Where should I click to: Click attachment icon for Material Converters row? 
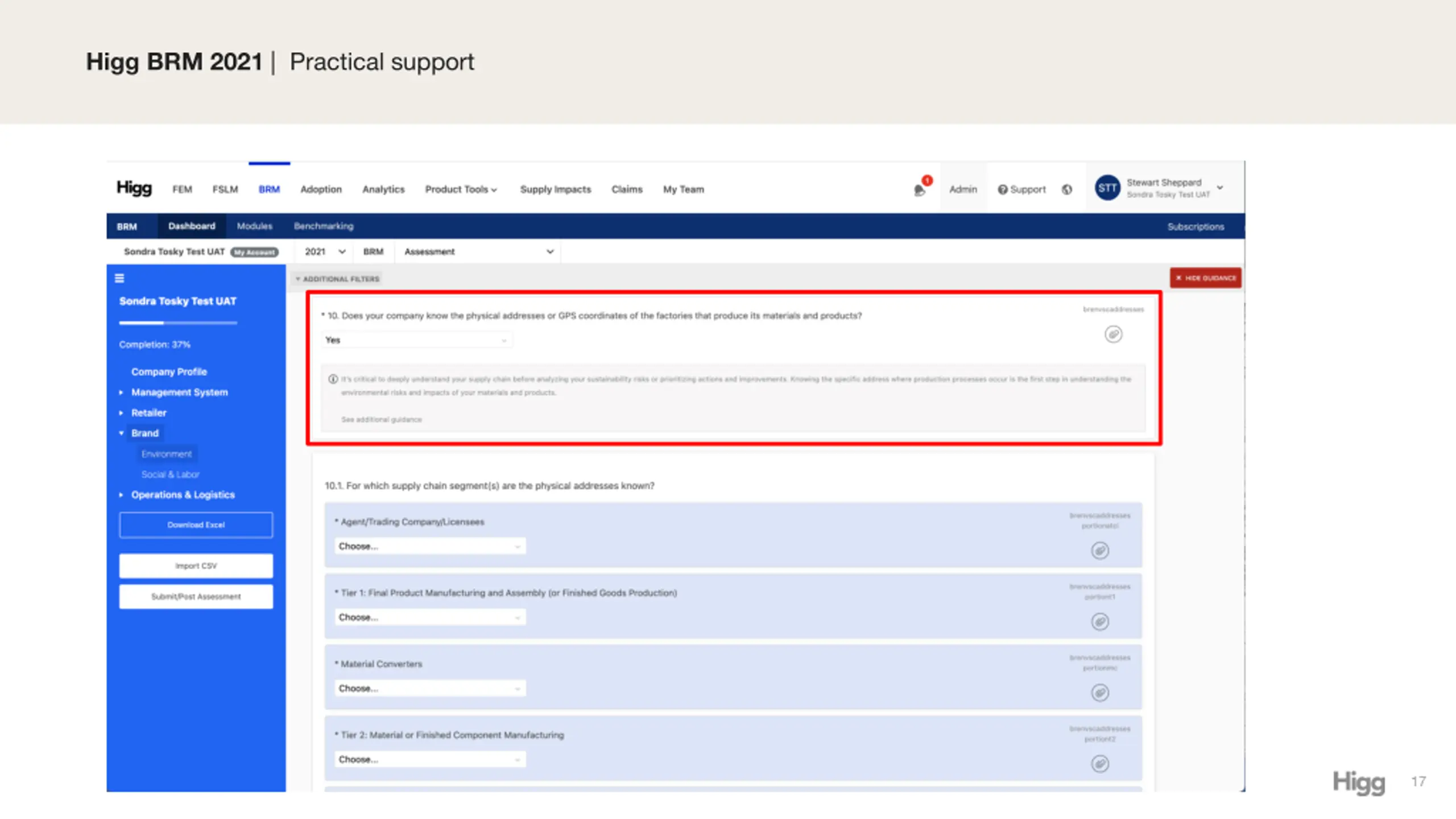(x=1100, y=693)
